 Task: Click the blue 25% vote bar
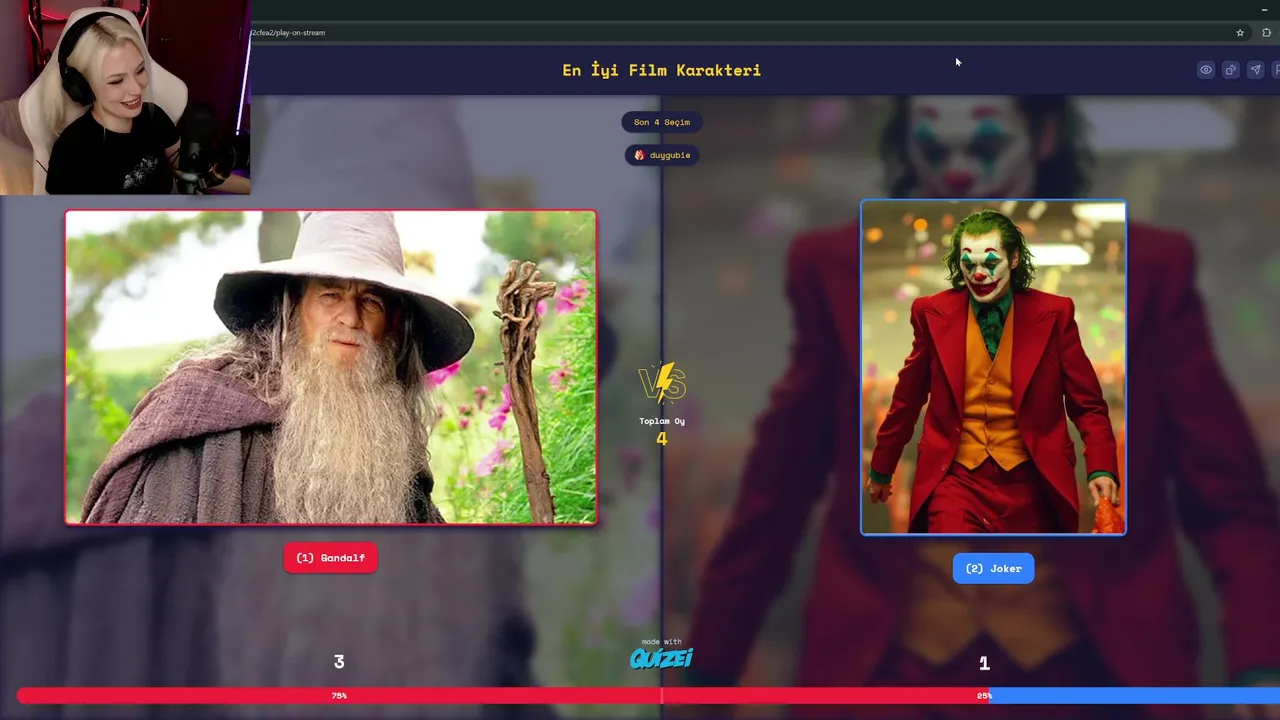[1134, 695]
